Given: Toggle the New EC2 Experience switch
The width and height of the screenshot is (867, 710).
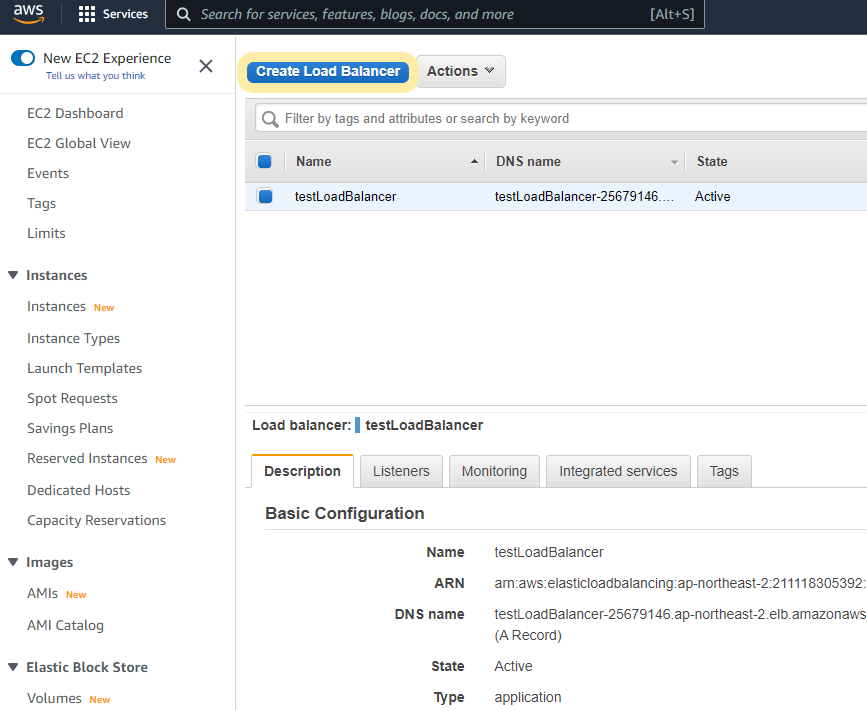Looking at the screenshot, I should point(23,58).
